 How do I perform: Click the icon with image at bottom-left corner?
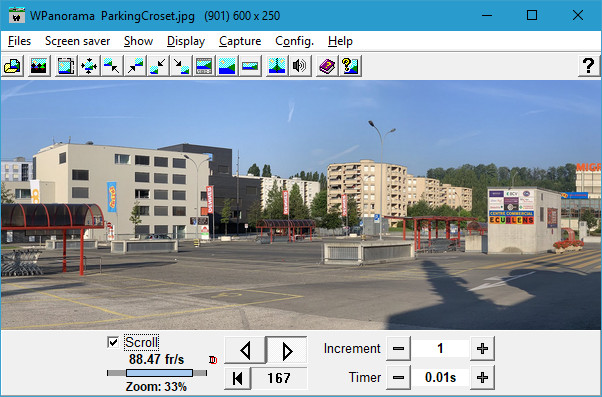[158, 66]
